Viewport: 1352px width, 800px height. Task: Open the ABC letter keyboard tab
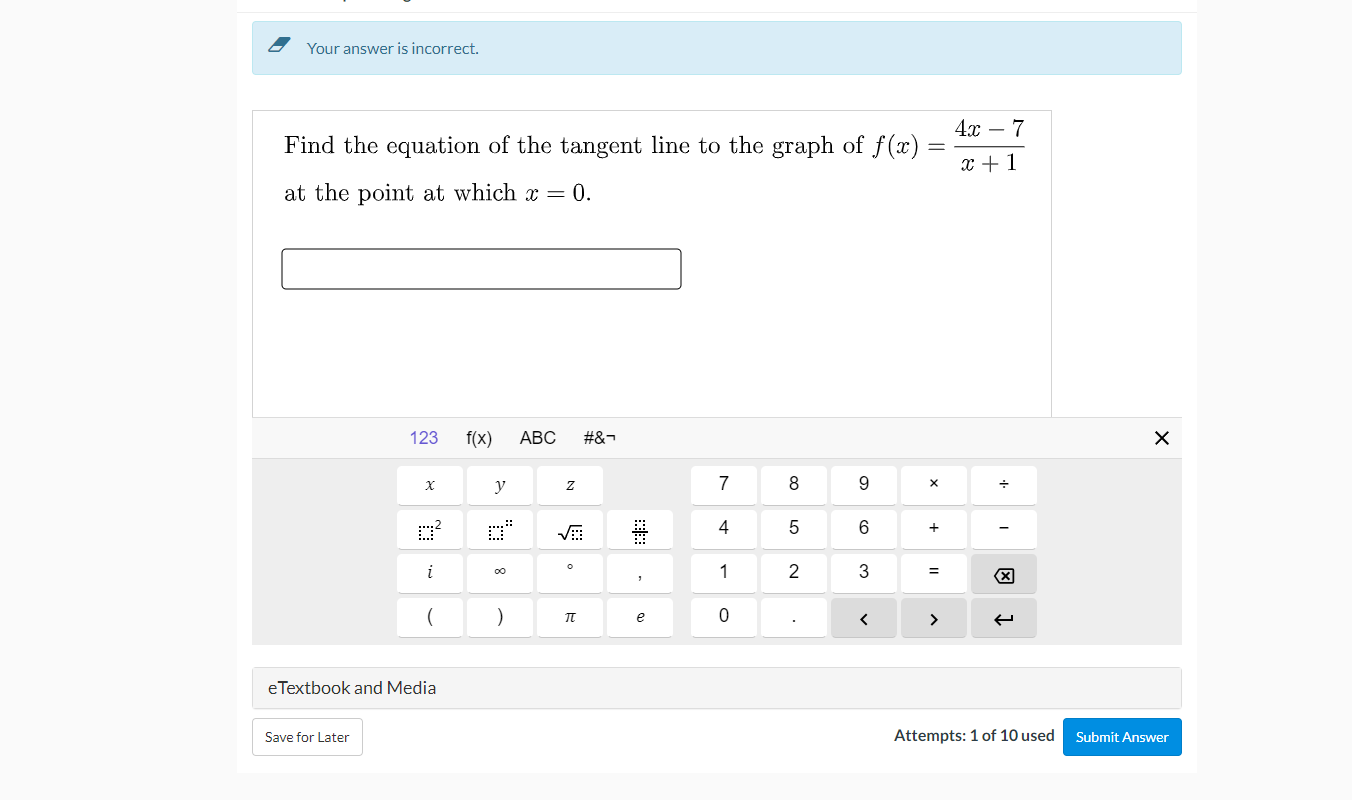pos(538,437)
